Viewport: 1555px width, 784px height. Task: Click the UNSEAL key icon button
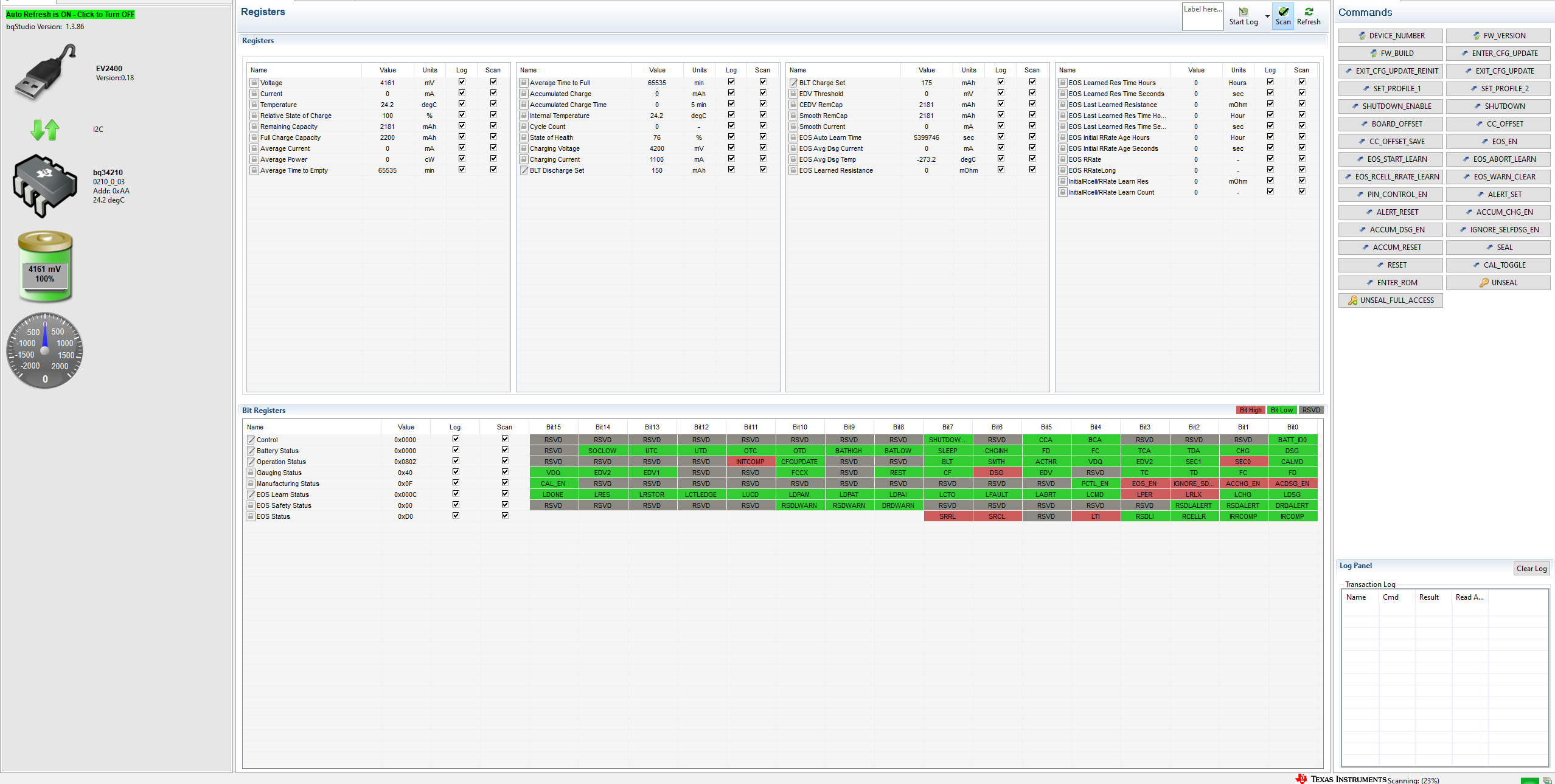click(x=1497, y=283)
